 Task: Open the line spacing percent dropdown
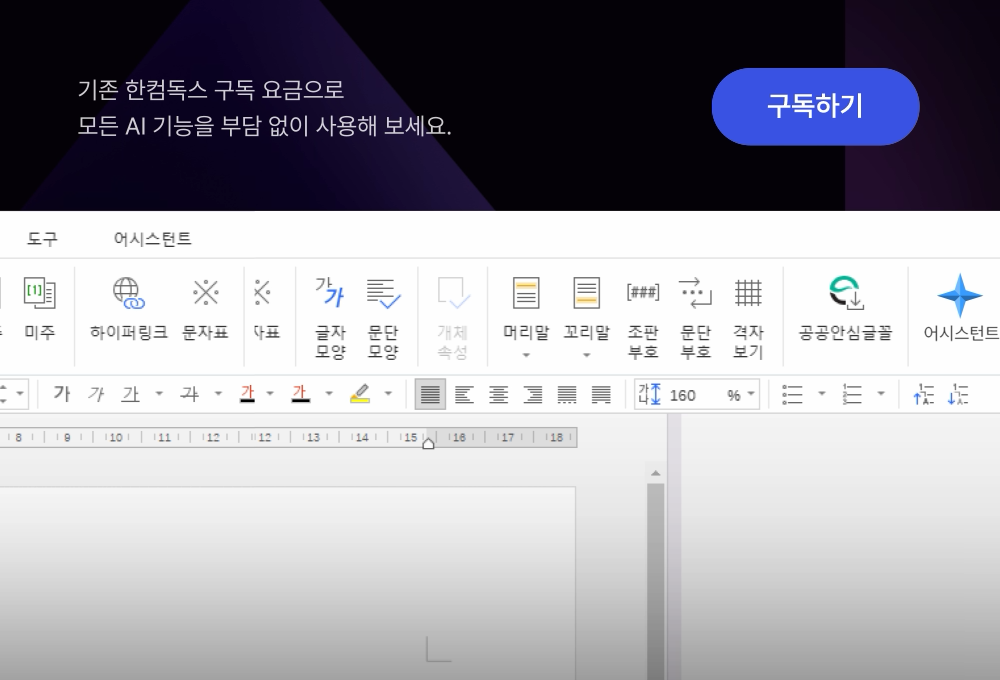751,394
